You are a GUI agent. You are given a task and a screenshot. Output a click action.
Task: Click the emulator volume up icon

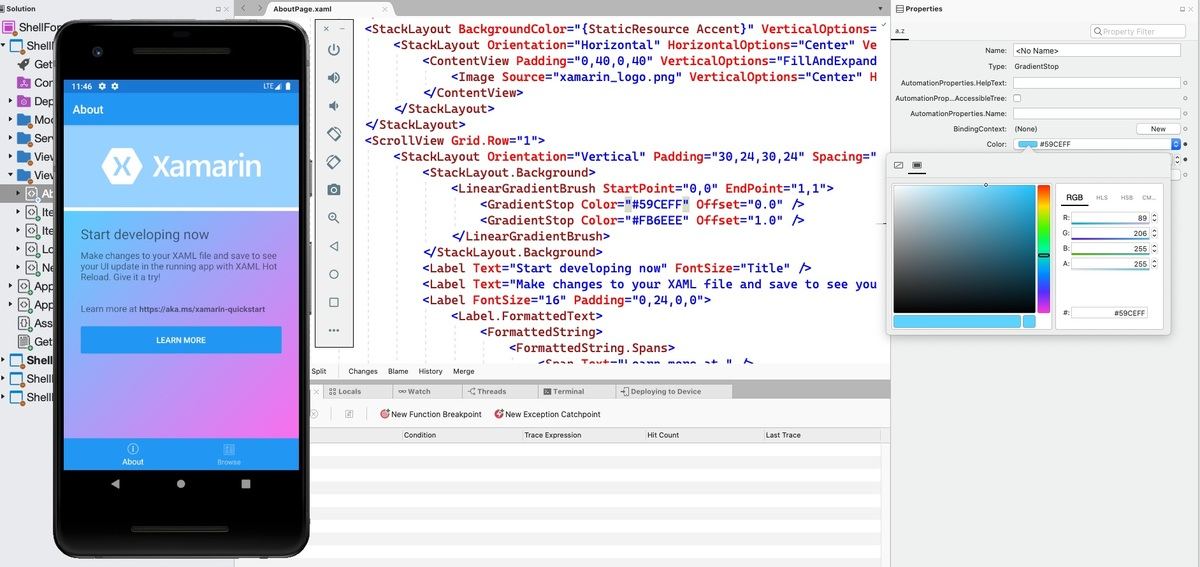point(334,78)
